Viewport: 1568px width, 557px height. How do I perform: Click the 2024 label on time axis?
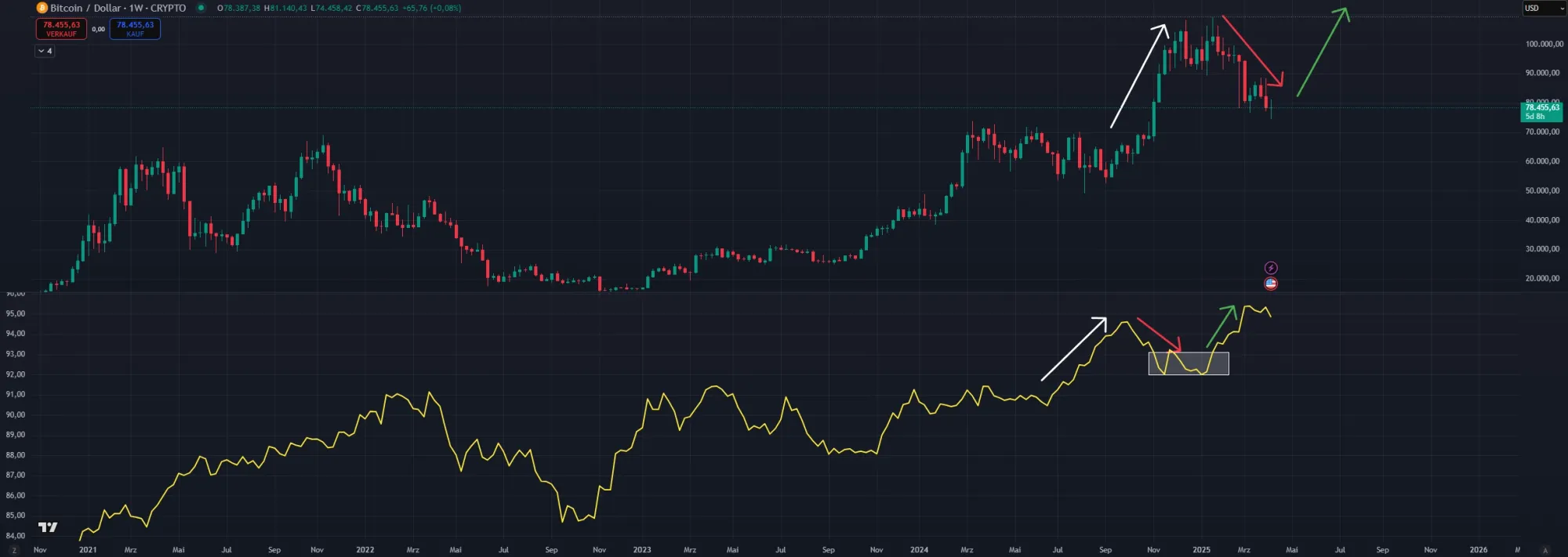pyautogui.click(x=919, y=550)
